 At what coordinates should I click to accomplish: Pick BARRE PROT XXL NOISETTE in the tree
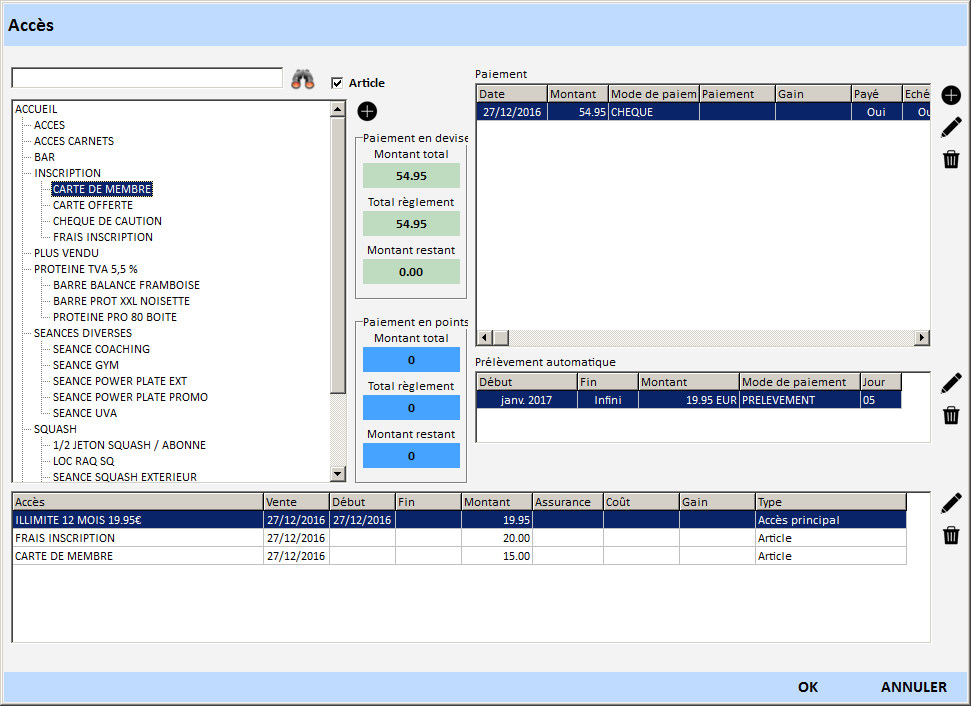pyautogui.click(x=121, y=302)
